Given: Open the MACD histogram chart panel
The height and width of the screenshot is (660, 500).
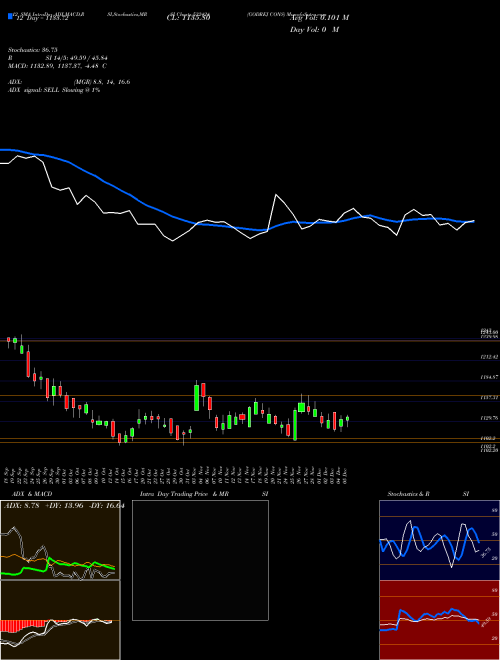Looking at the screenshot, I should pos(60,620).
